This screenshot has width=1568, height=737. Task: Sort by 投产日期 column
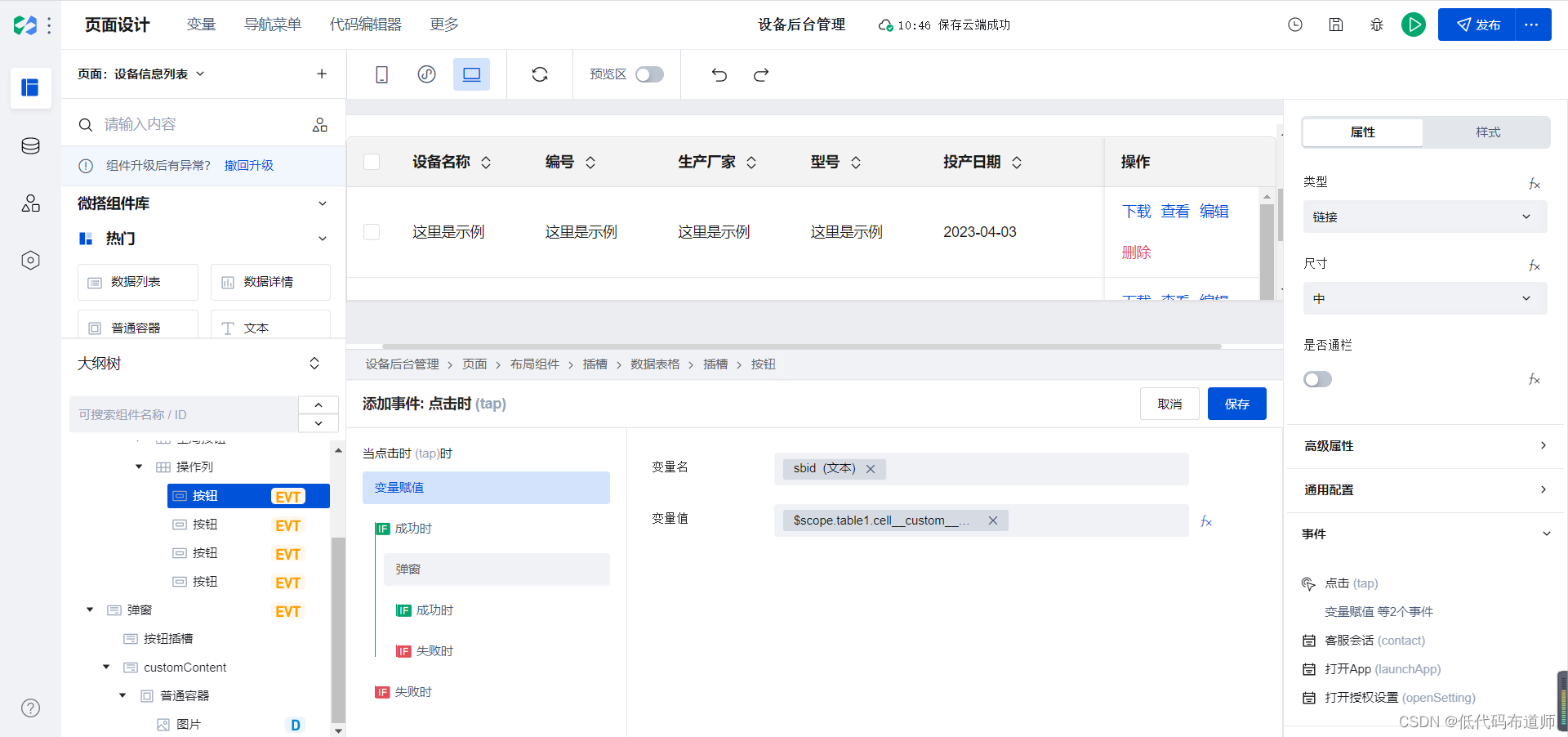1017,163
